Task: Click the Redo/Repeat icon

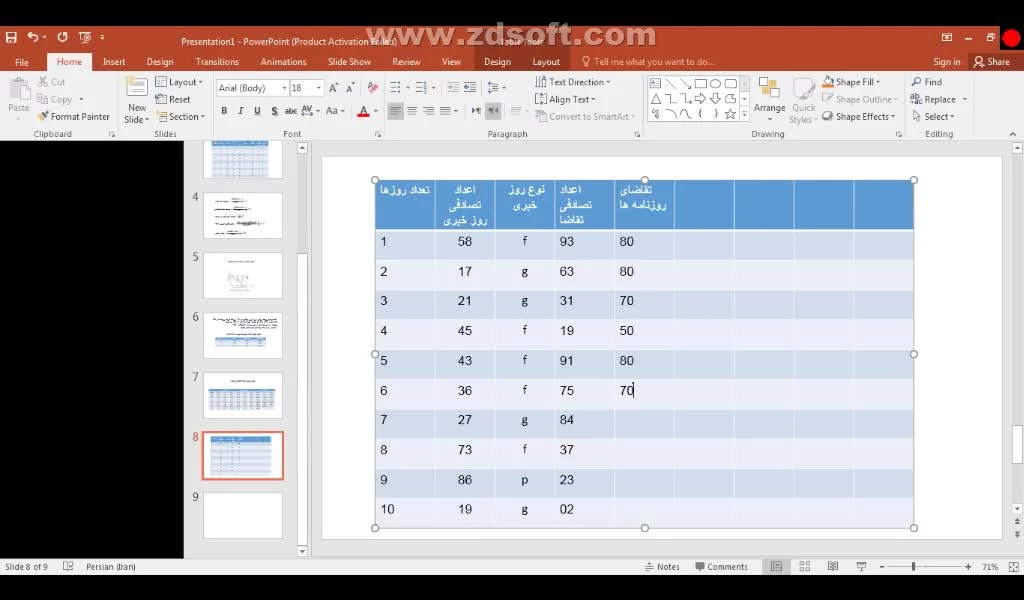Action: [x=62, y=37]
